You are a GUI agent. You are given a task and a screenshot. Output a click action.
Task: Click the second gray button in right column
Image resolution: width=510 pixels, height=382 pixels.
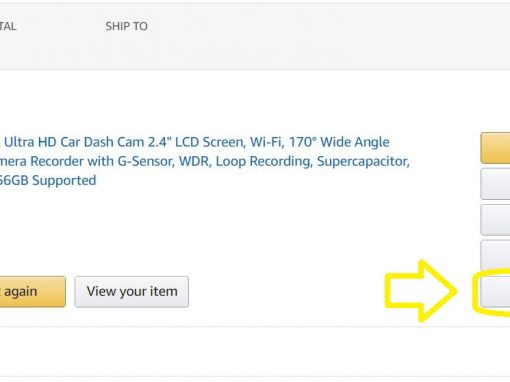click(495, 220)
